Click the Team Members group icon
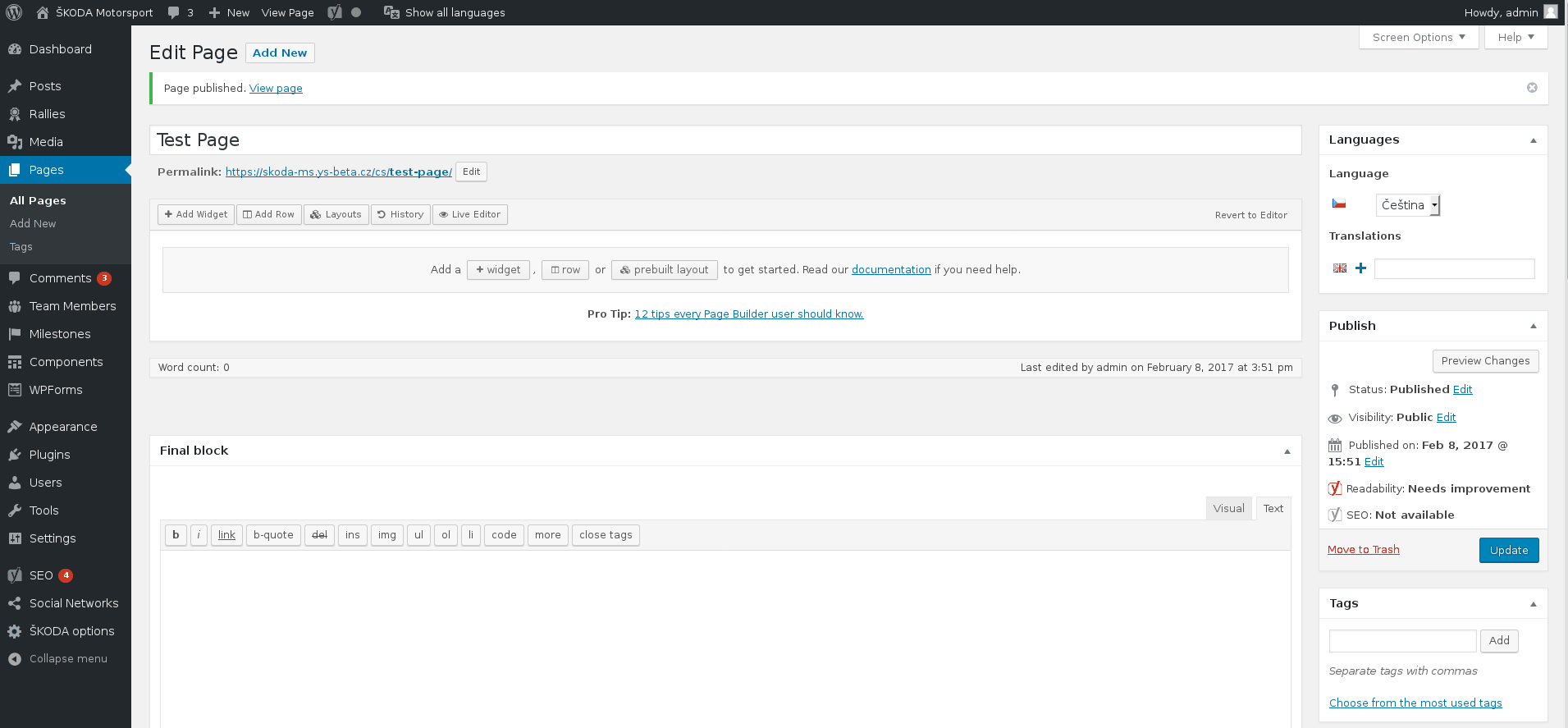Image resolution: width=1568 pixels, height=728 pixels. (x=15, y=306)
